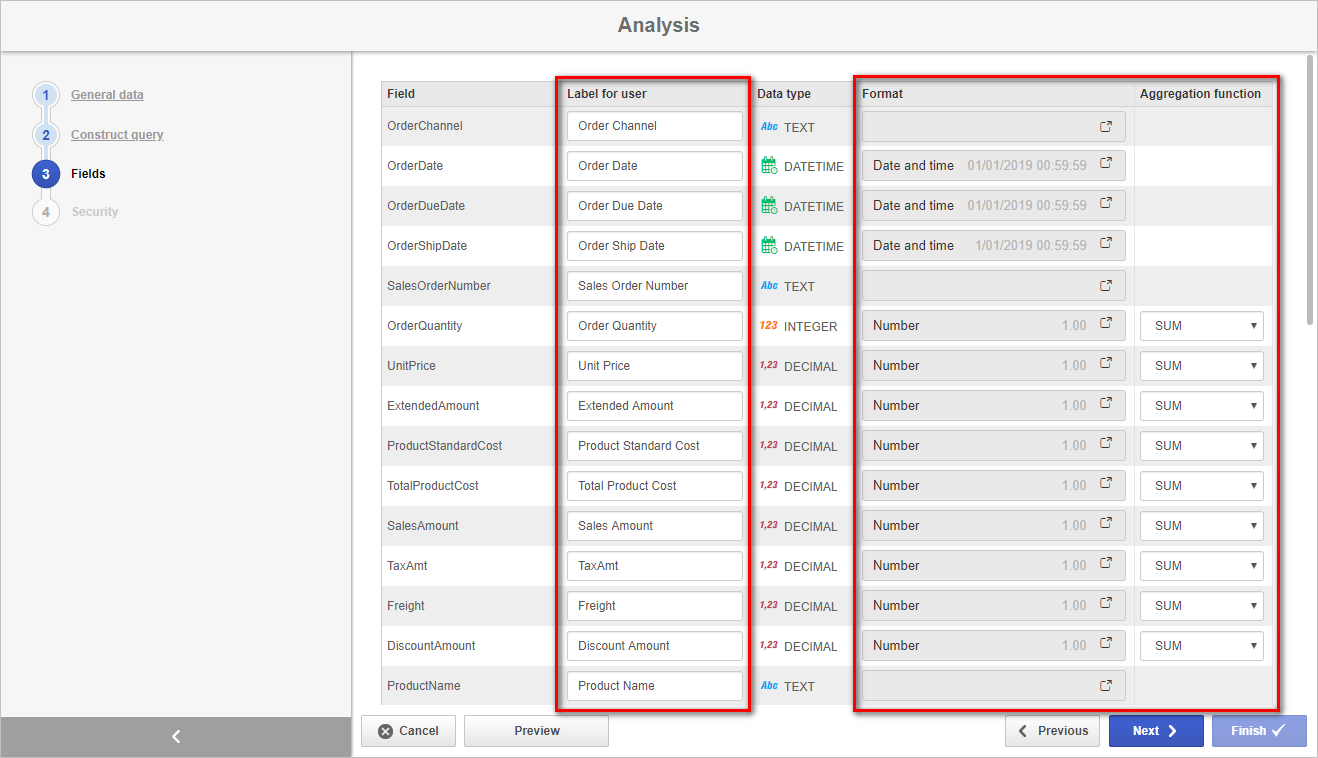The width and height of the screenshot is (1318, 758).
Task: Open aggregation dropdown for TaxAmt
Action: click(x=1201, y=566)
